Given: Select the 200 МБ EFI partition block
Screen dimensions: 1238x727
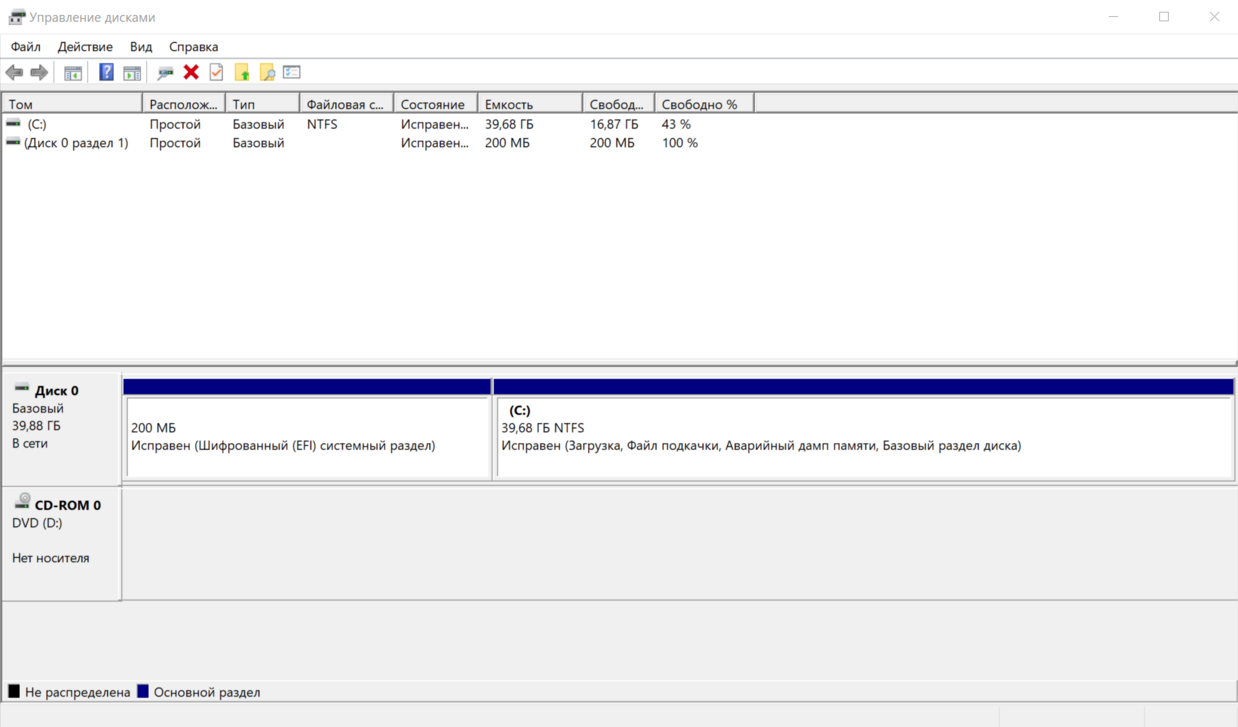Looking at the screenshot, I should [306, 437].
